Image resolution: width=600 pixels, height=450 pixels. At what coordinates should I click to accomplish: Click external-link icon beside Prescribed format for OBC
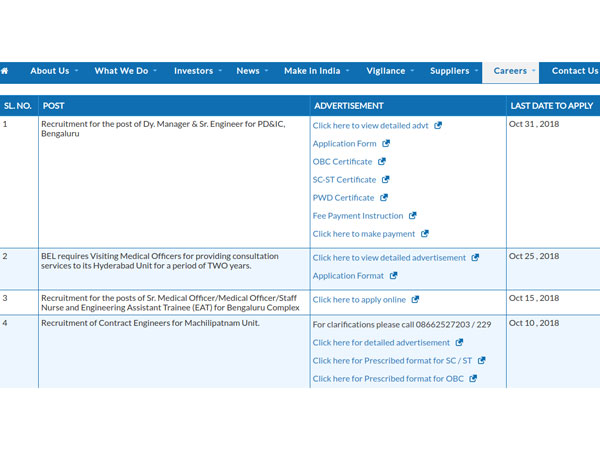tap(473, 378)
